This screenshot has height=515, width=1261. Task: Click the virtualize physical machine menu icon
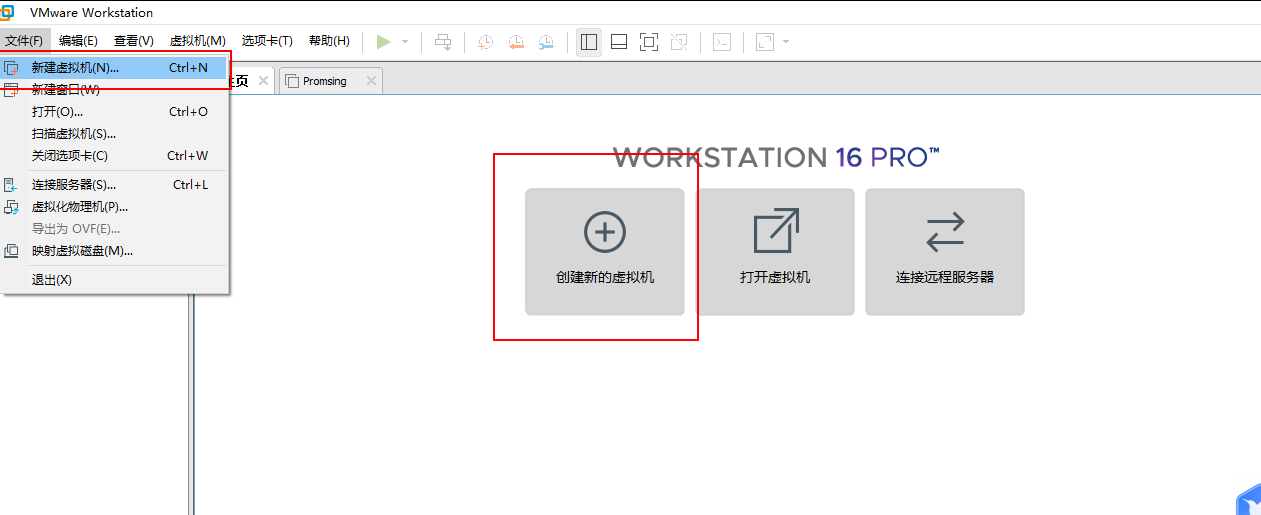point(12,207)
